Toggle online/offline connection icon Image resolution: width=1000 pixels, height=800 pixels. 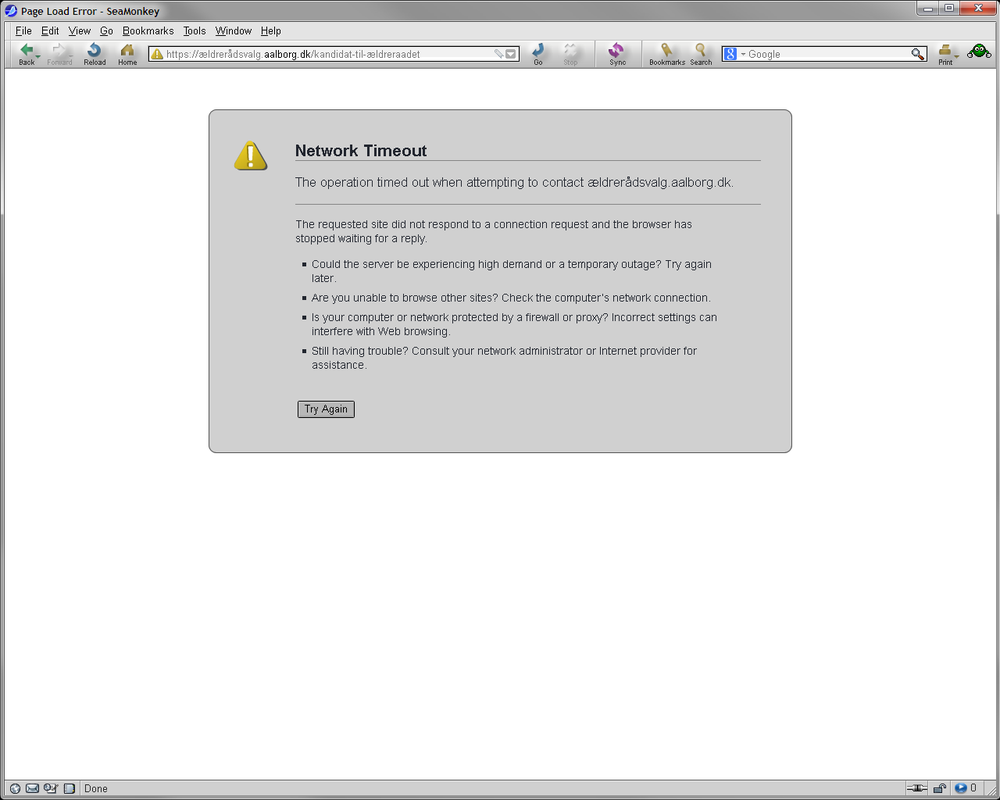(x=917, y=789)
